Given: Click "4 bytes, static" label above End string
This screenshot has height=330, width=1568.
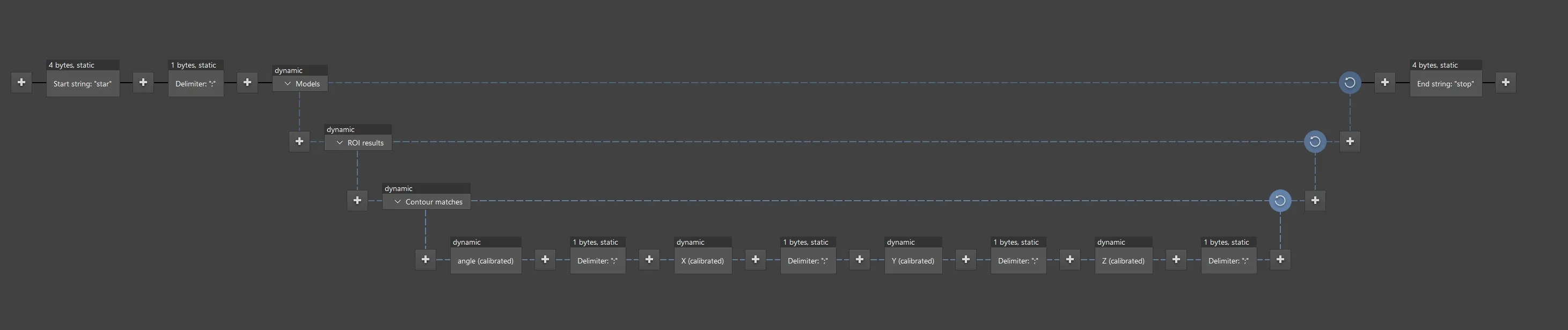Looking at the screenshot, I should coord(1435,65).
